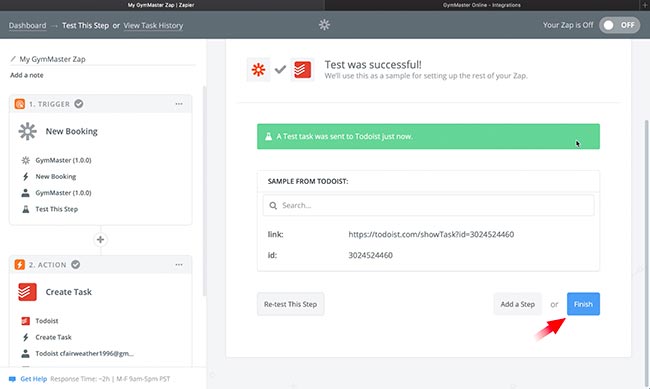
Task: Click the Todoist sample search field
Action: pos(428,205)
